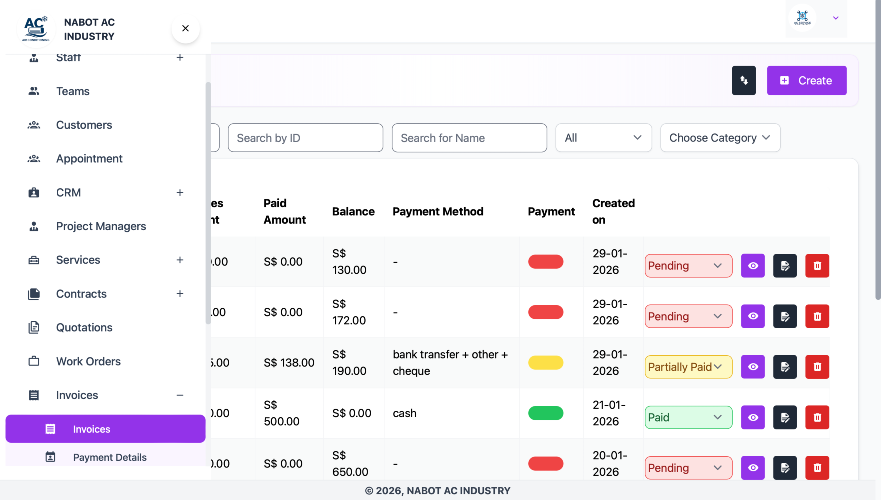The image size is (881, 500).
Task: Click the 'S$ 138.00' paid amount
Action: (289, 363)
